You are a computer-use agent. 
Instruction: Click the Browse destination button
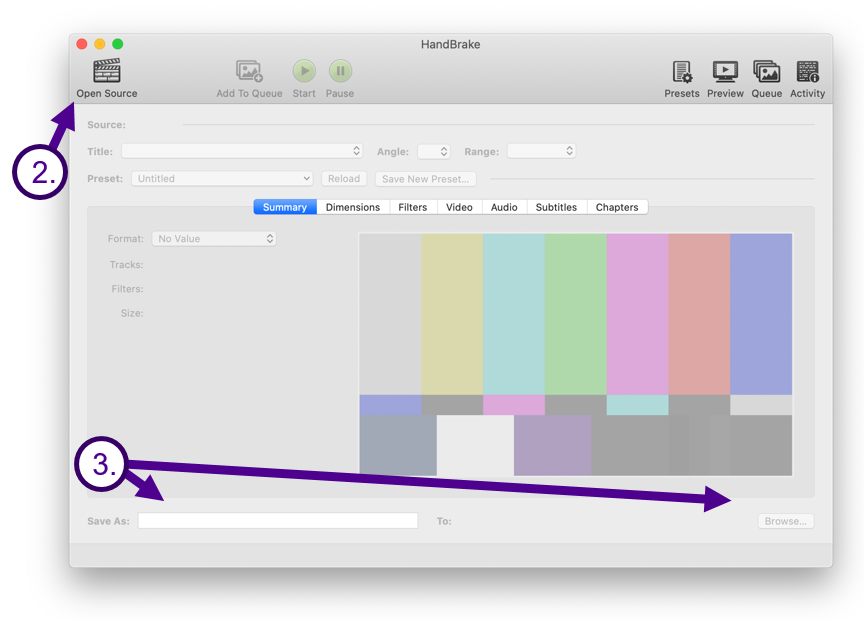[x=785, y=521]
